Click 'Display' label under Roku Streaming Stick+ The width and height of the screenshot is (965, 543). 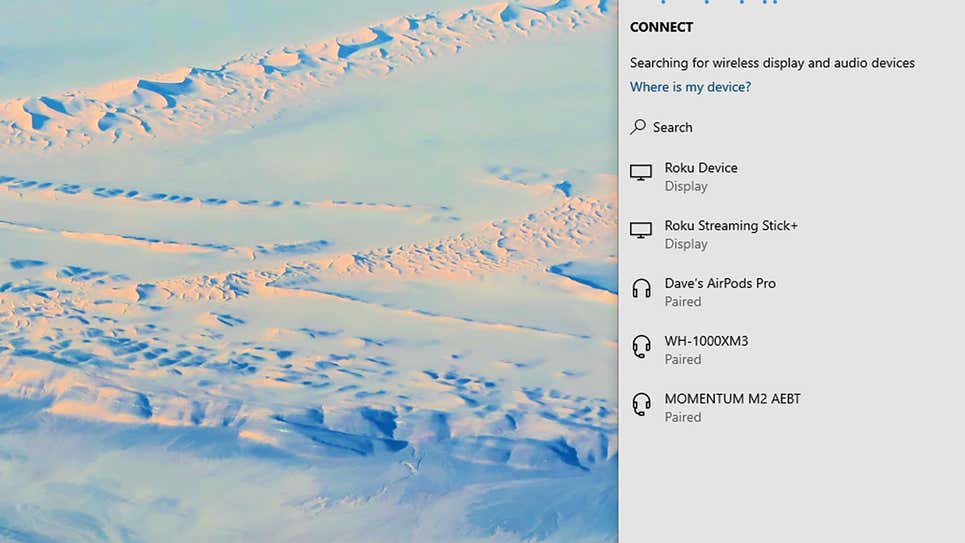tap(686, 244)
